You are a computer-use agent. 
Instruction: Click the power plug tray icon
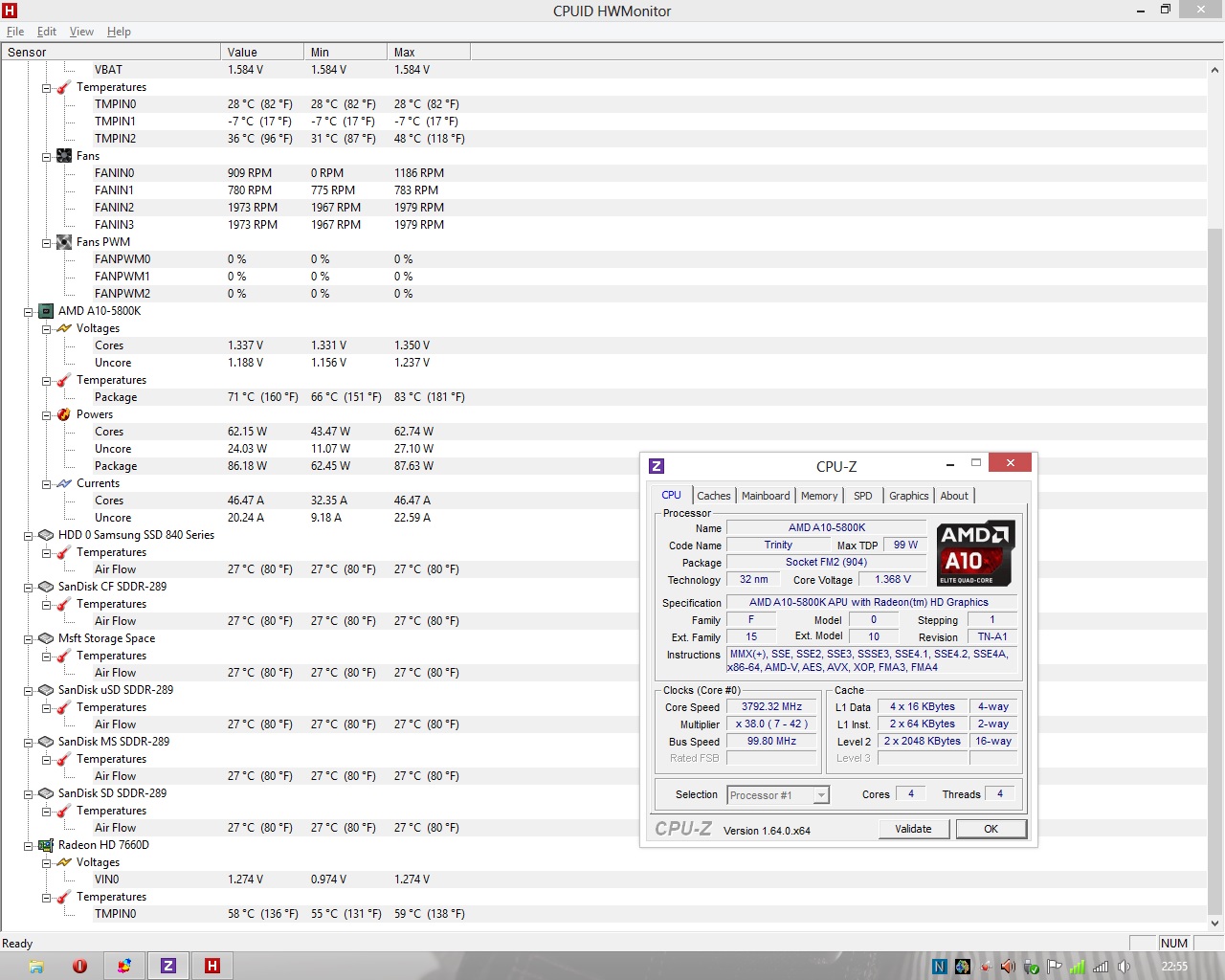[x=1031, y=967]
